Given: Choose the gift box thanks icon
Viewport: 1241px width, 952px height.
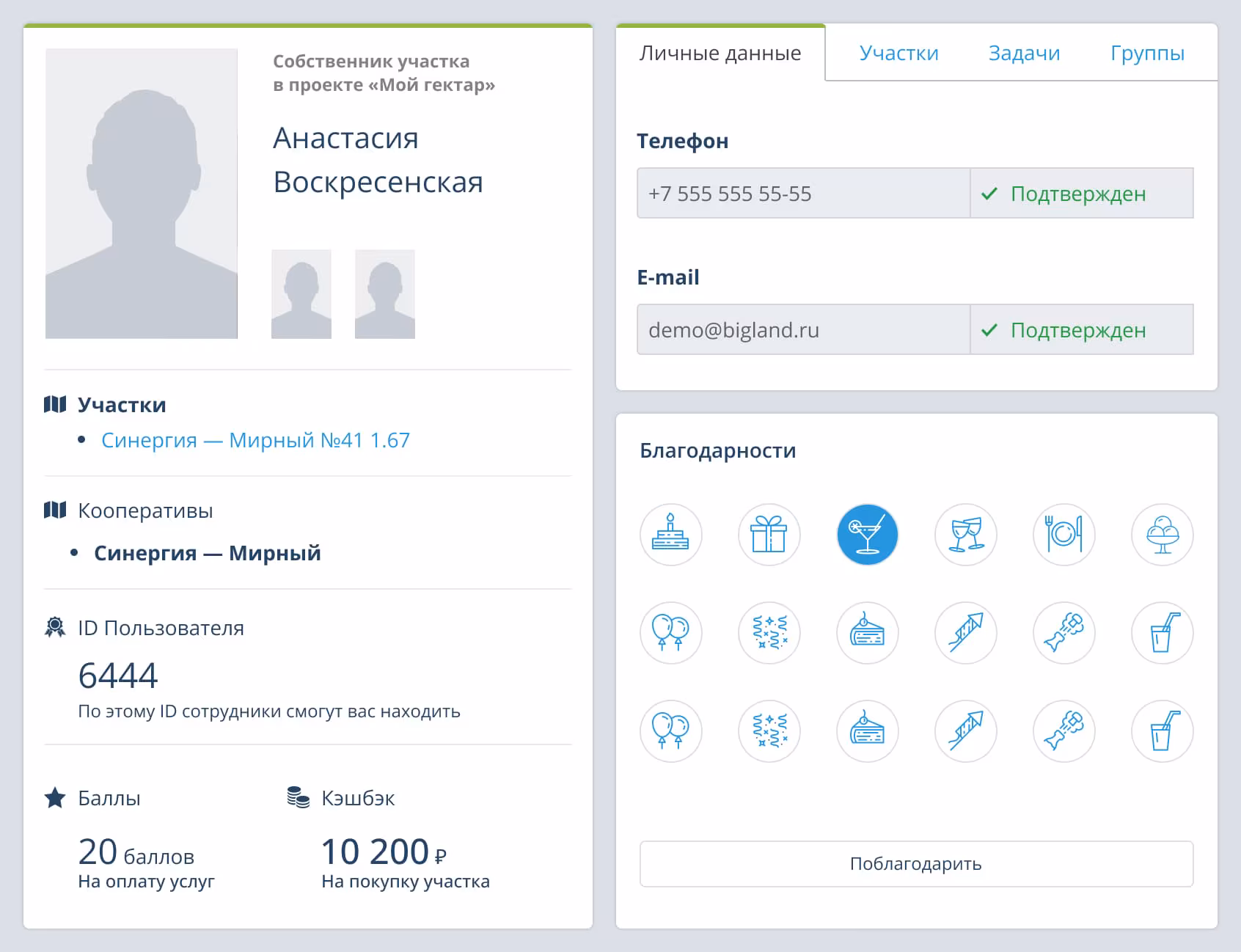Looking at the screenshot, I should click(769, 535).
